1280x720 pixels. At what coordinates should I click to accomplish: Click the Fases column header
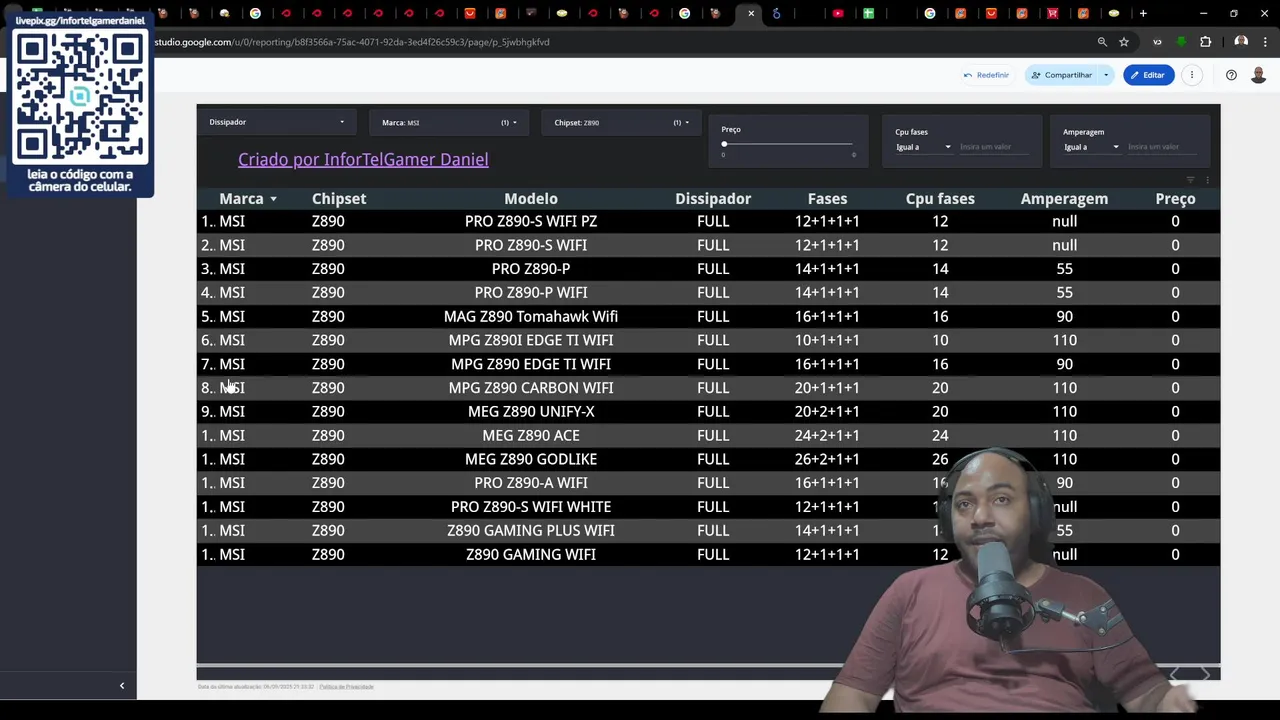click(x=827, y=199)
